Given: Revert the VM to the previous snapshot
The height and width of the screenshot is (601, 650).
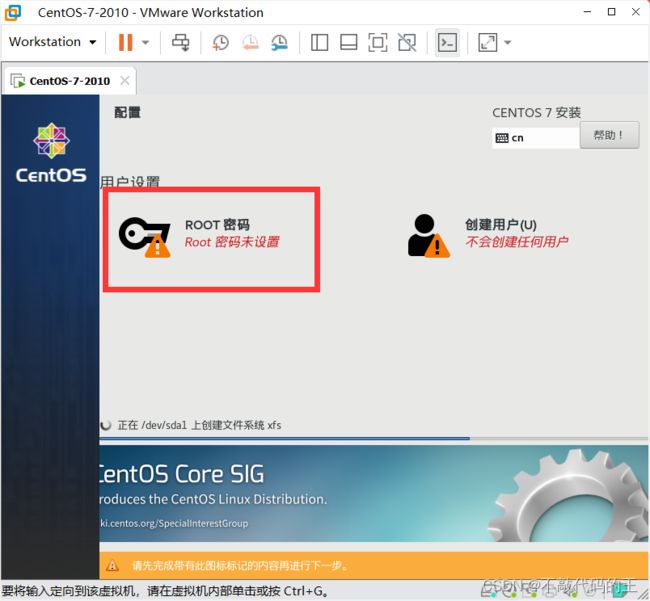Looking at the screenshot, I should [x=250, y=42].
